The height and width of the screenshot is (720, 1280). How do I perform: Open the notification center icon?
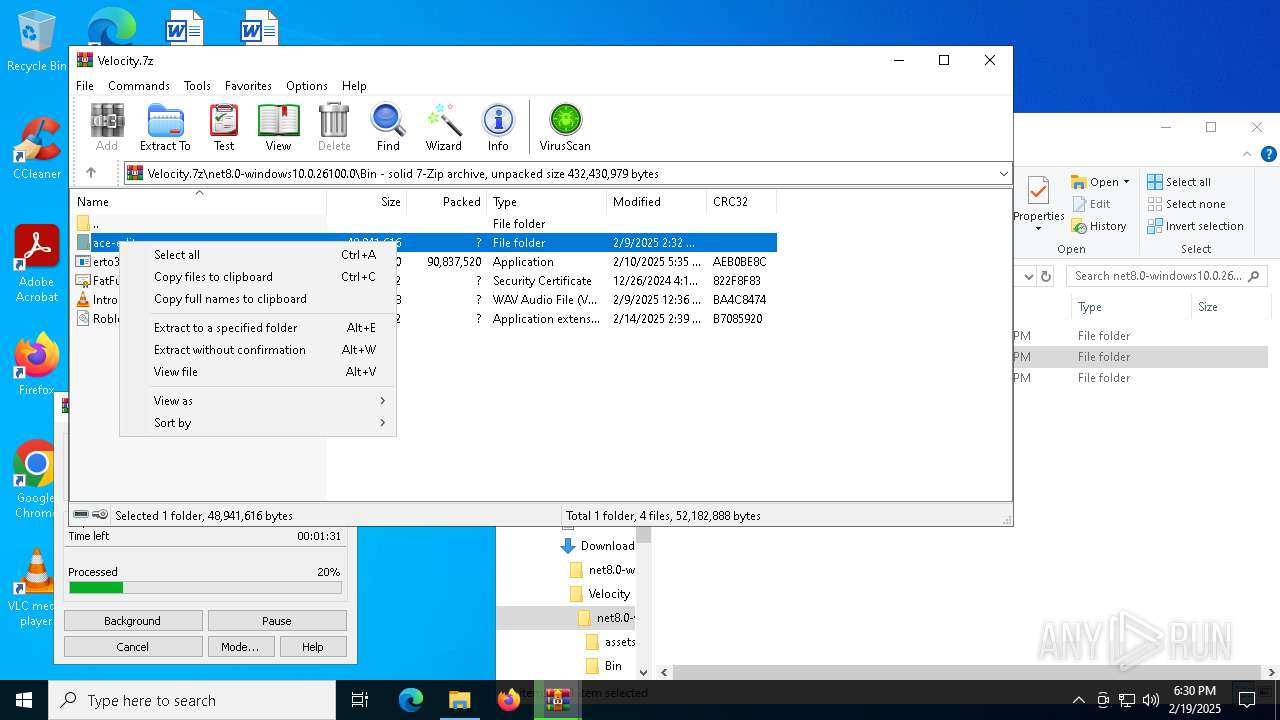pos(1247,700)
